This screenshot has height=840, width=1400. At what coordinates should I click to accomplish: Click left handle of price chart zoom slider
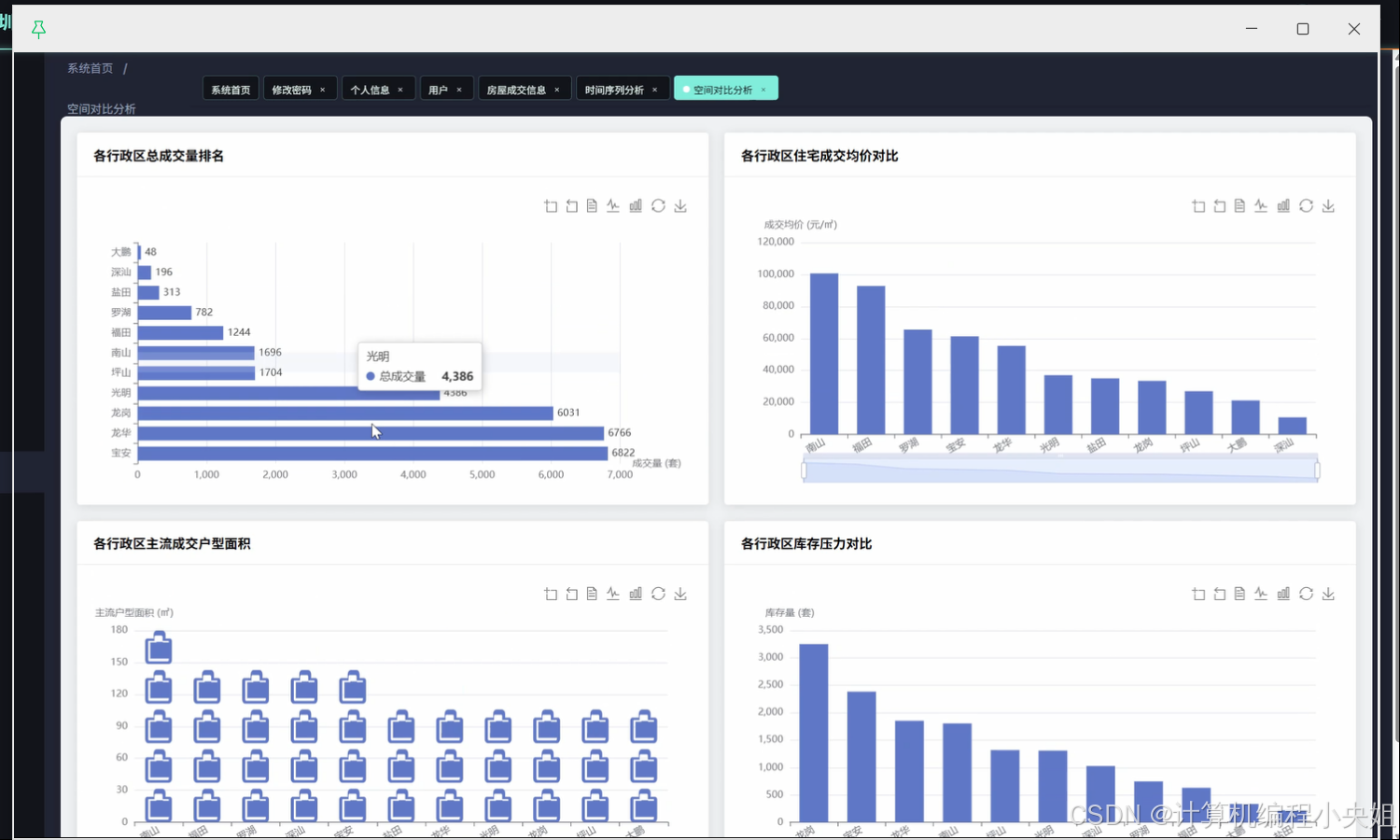tap(804, 470)
